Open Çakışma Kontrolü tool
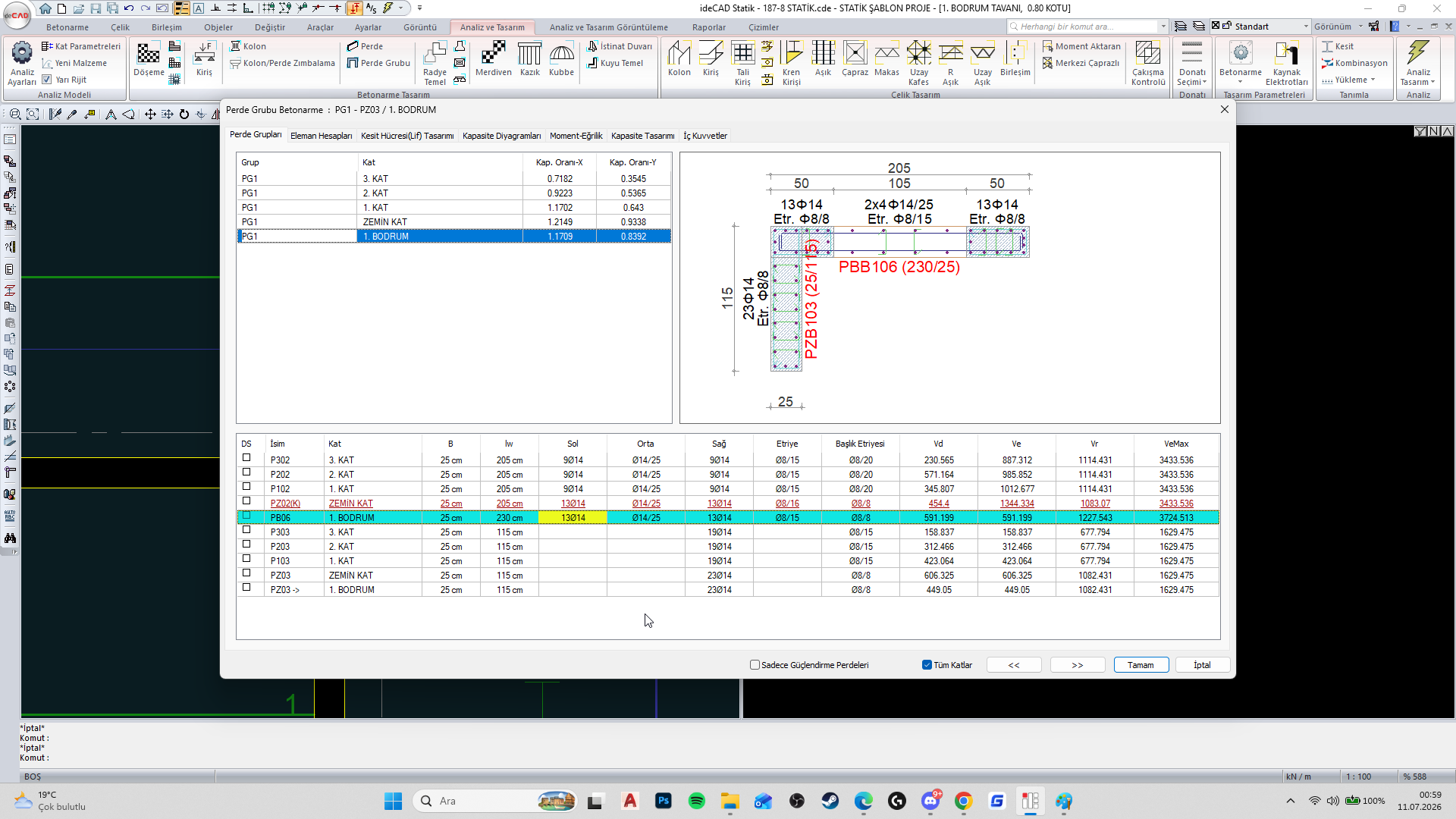Screen dimensions: 1456x819 (1148, 63)
